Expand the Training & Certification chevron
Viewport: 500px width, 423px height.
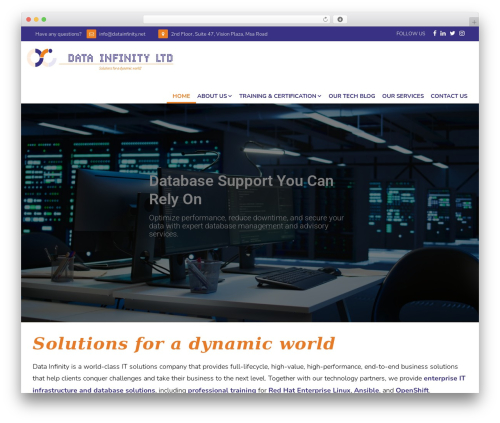(x=319, y=96)
